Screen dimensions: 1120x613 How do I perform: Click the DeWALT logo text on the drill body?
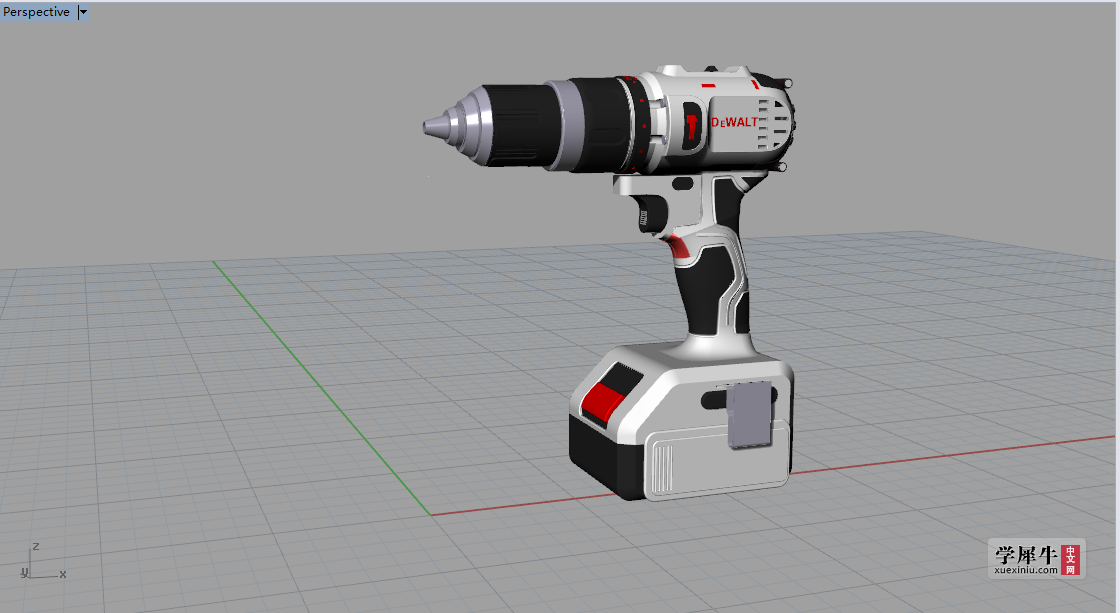tap(734, 122)
